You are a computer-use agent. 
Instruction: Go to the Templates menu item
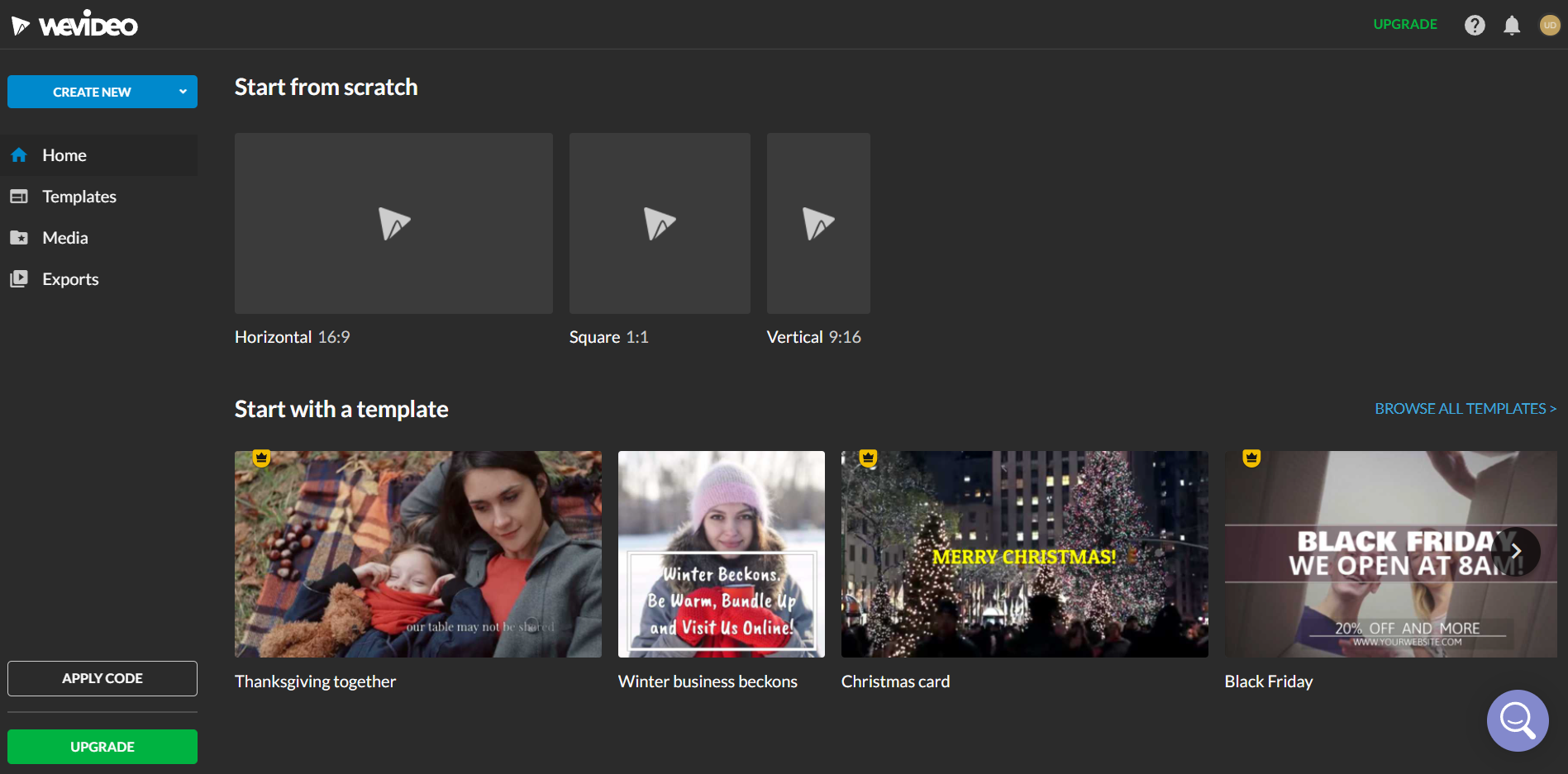point(79,197)
